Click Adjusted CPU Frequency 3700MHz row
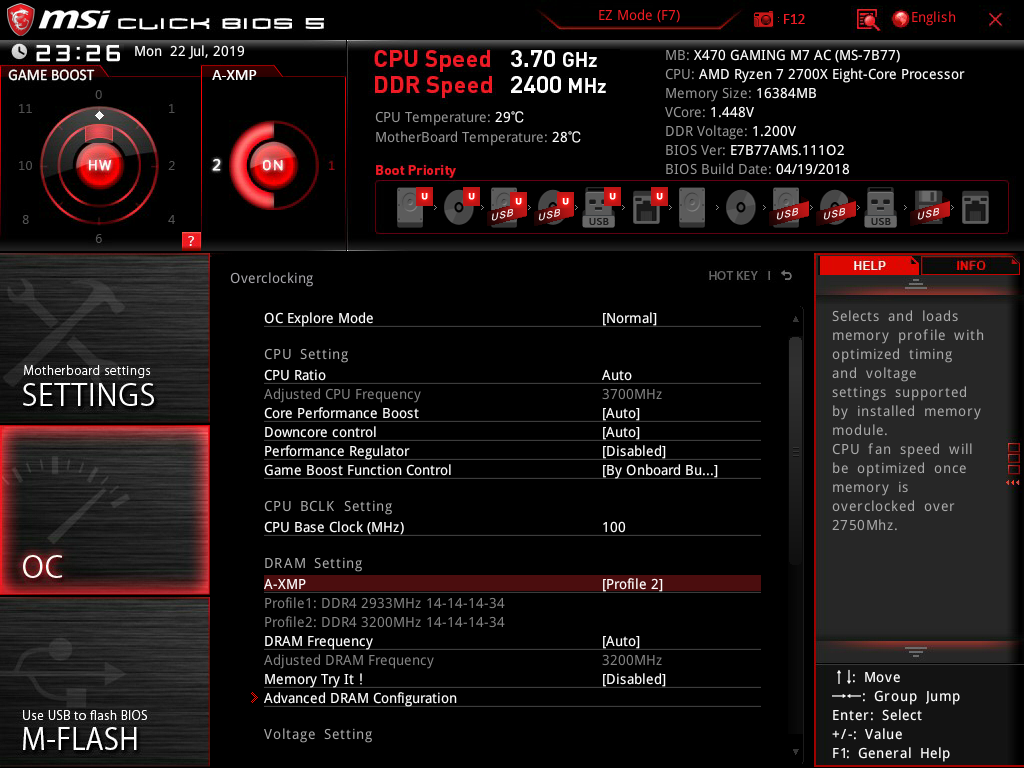This screenshot has width=1024, height=768. point(512,394)
